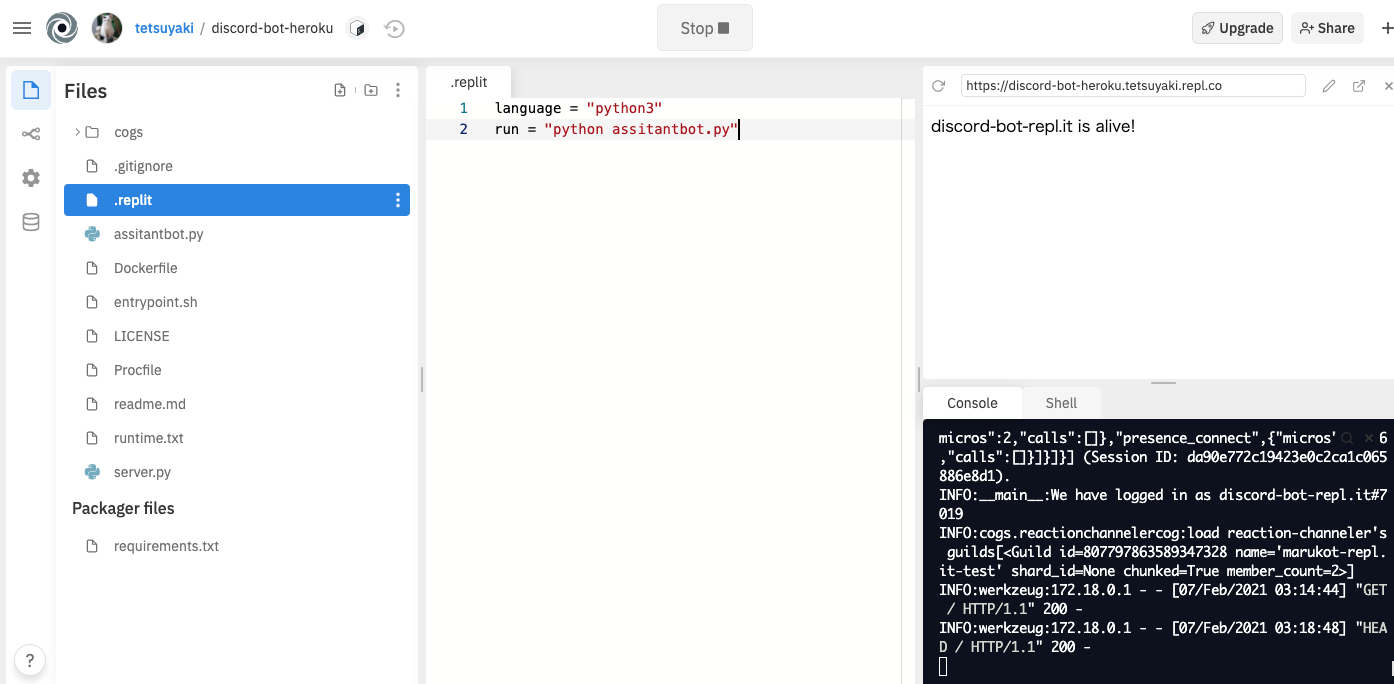Image resolution: width=1394 pixels, height=684 pixels.
Task: Open tetsuyaki profile link
Action: pos(164,28)
